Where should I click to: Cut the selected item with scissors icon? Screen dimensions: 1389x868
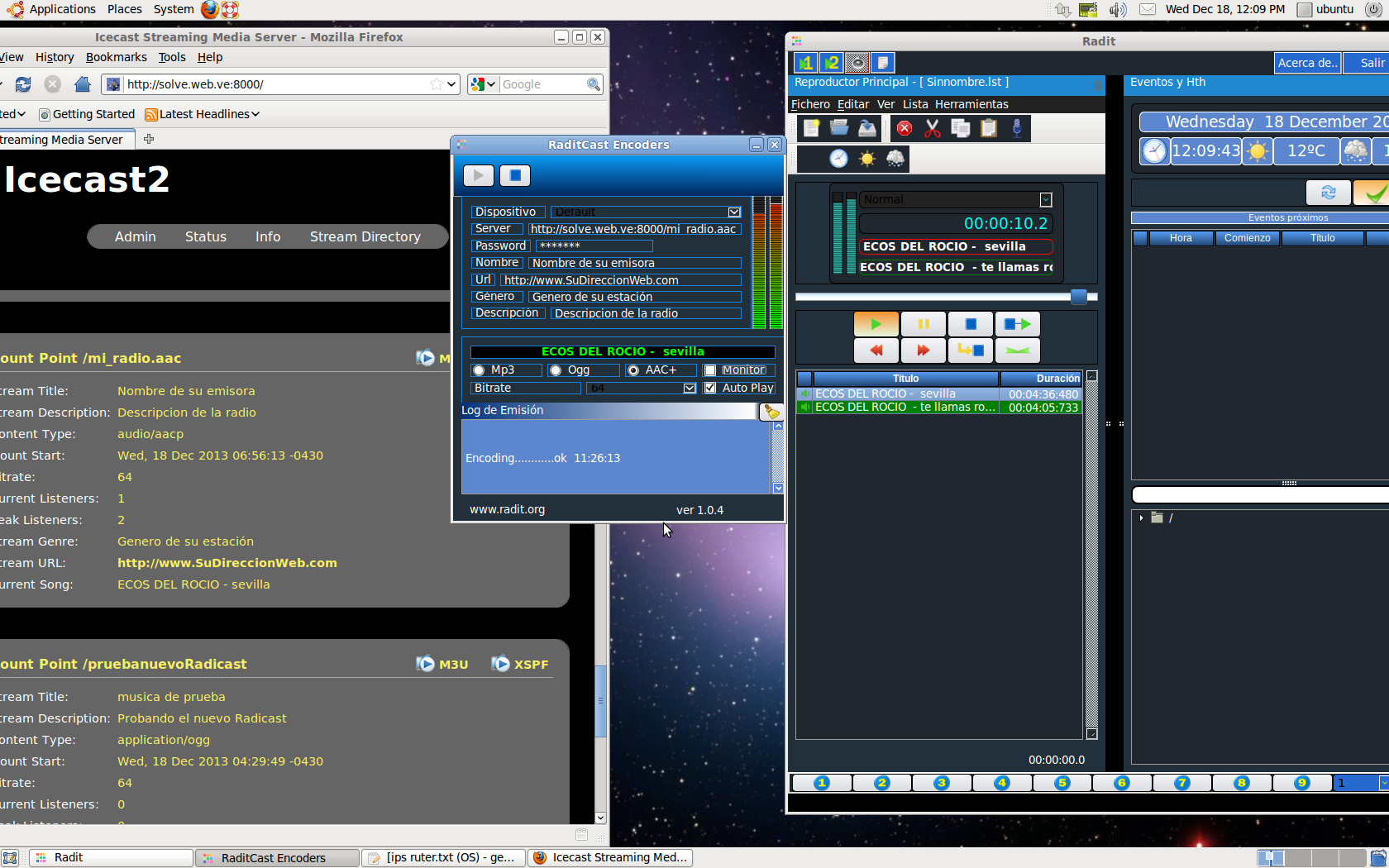pyautogui.click(x=933, y=128)
